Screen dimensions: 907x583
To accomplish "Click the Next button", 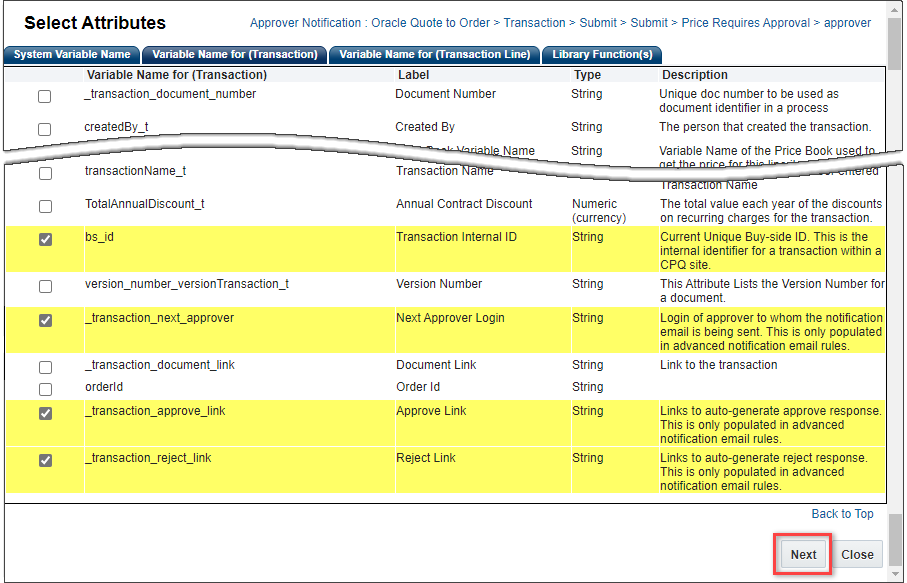I will tap(803, 554).
